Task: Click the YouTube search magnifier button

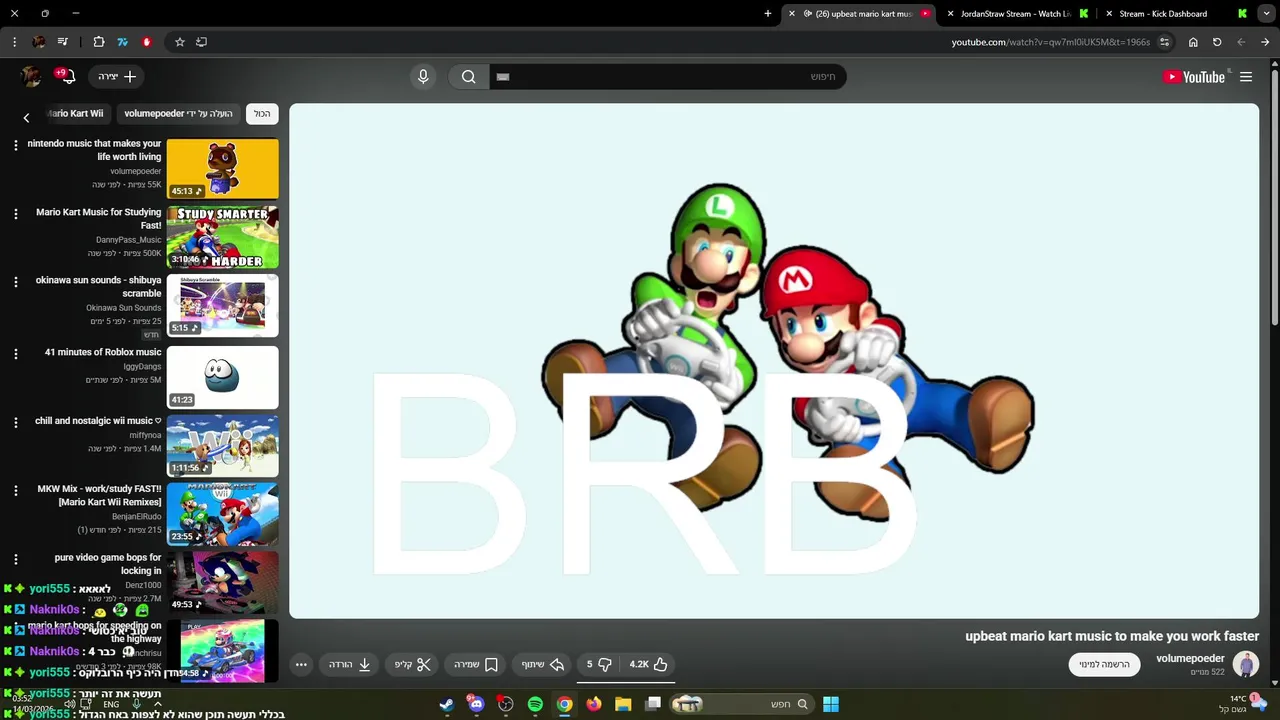Action: [x=468, y=77]
